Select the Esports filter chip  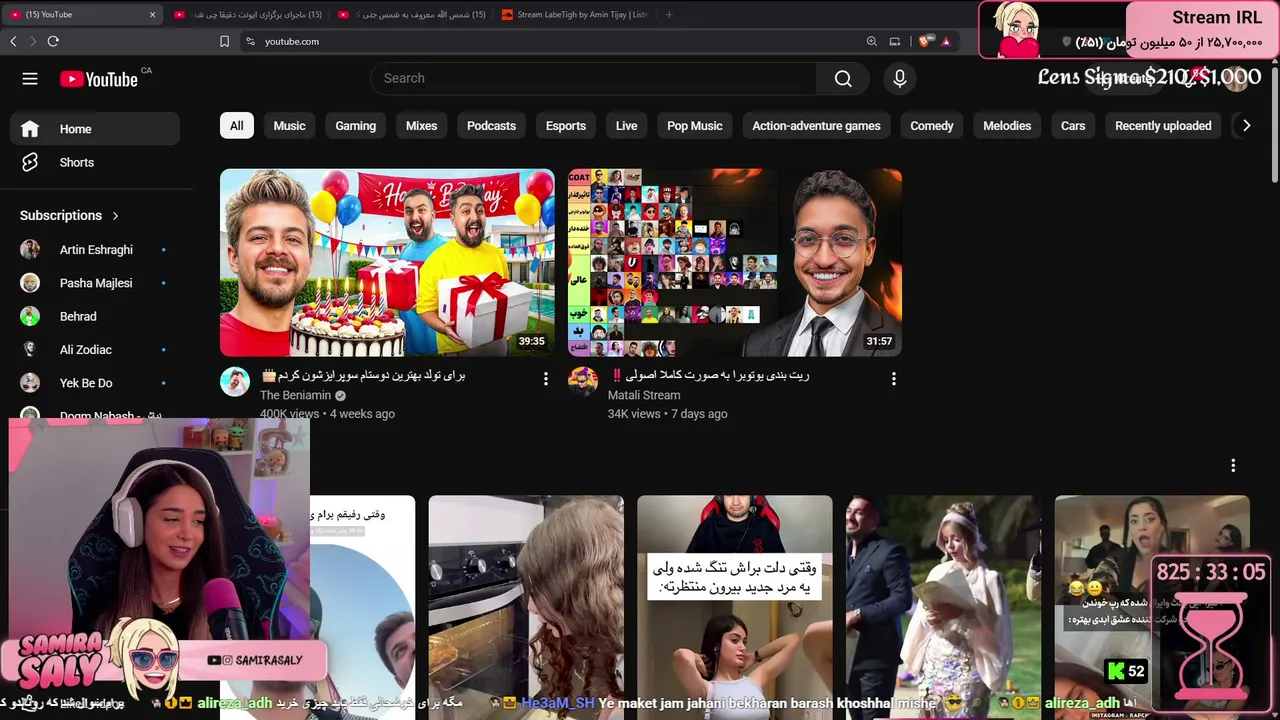[566, 126]
